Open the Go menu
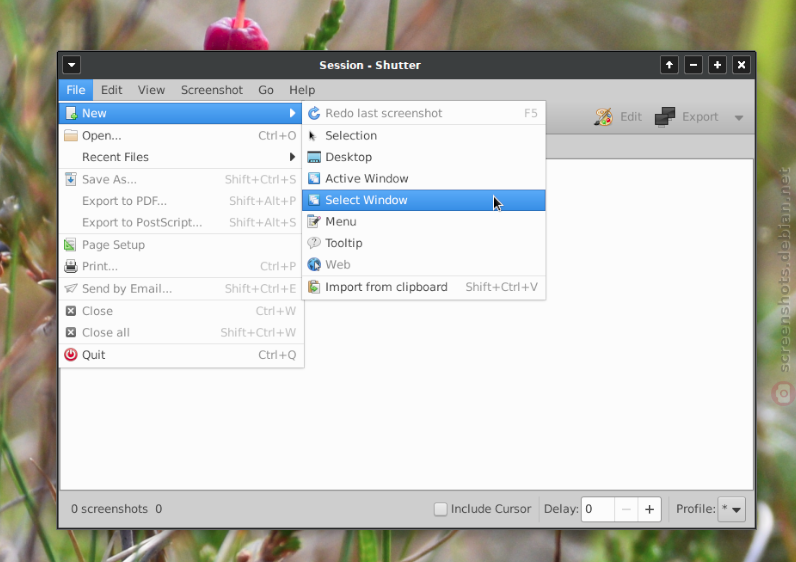796x562 pixels. pyautogui.click(x=266, y=90)
